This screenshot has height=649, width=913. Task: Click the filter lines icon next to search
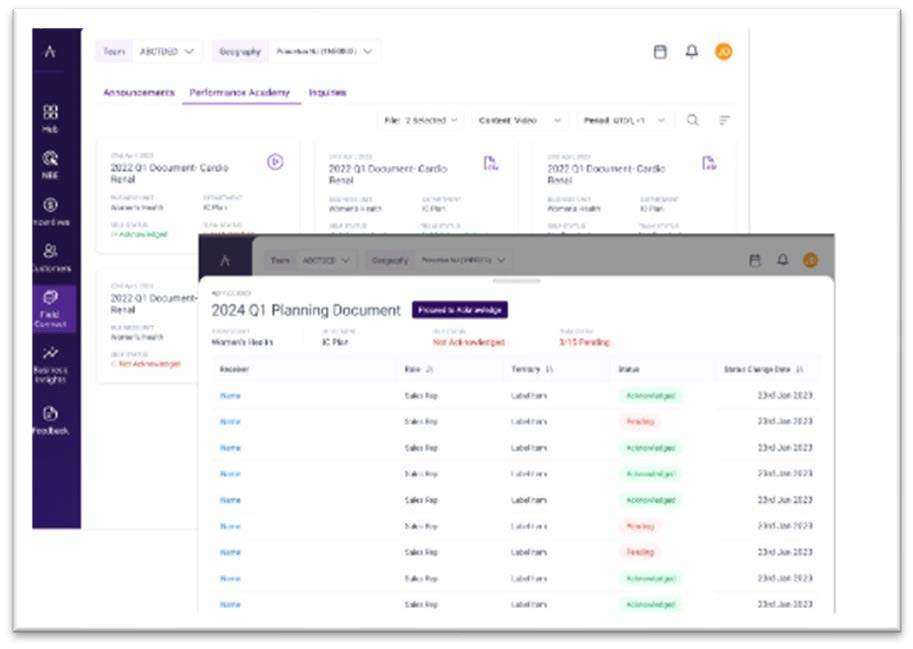725,120
